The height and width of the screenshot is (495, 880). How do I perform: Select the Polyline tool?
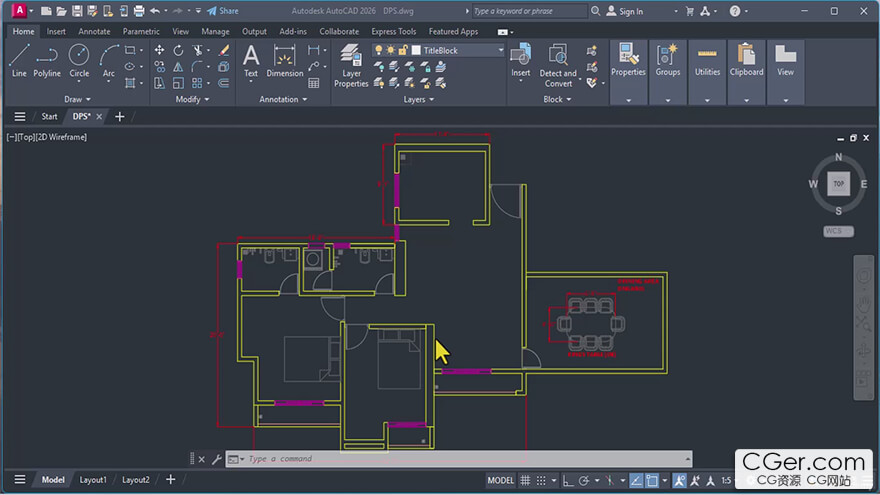pos(47,61)
